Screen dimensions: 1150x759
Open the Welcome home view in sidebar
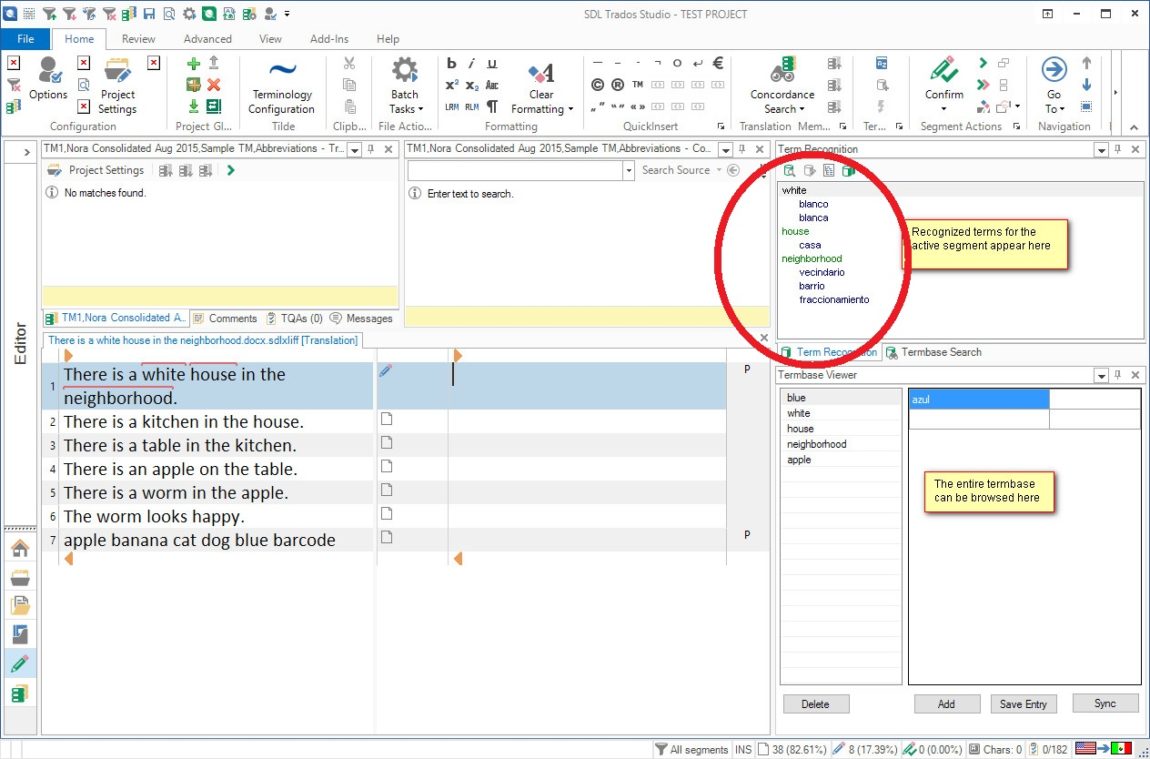tap(20, 549)
